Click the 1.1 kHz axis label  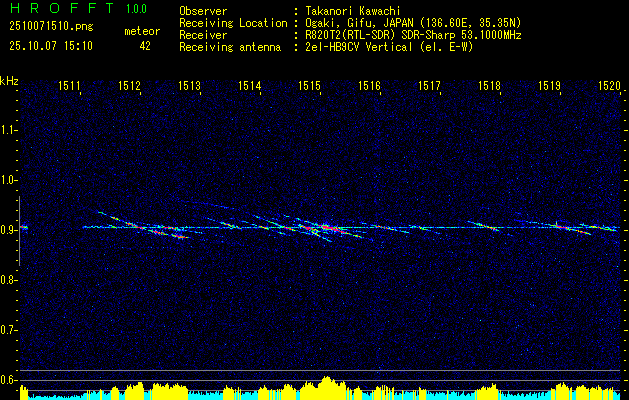point(9,130)
